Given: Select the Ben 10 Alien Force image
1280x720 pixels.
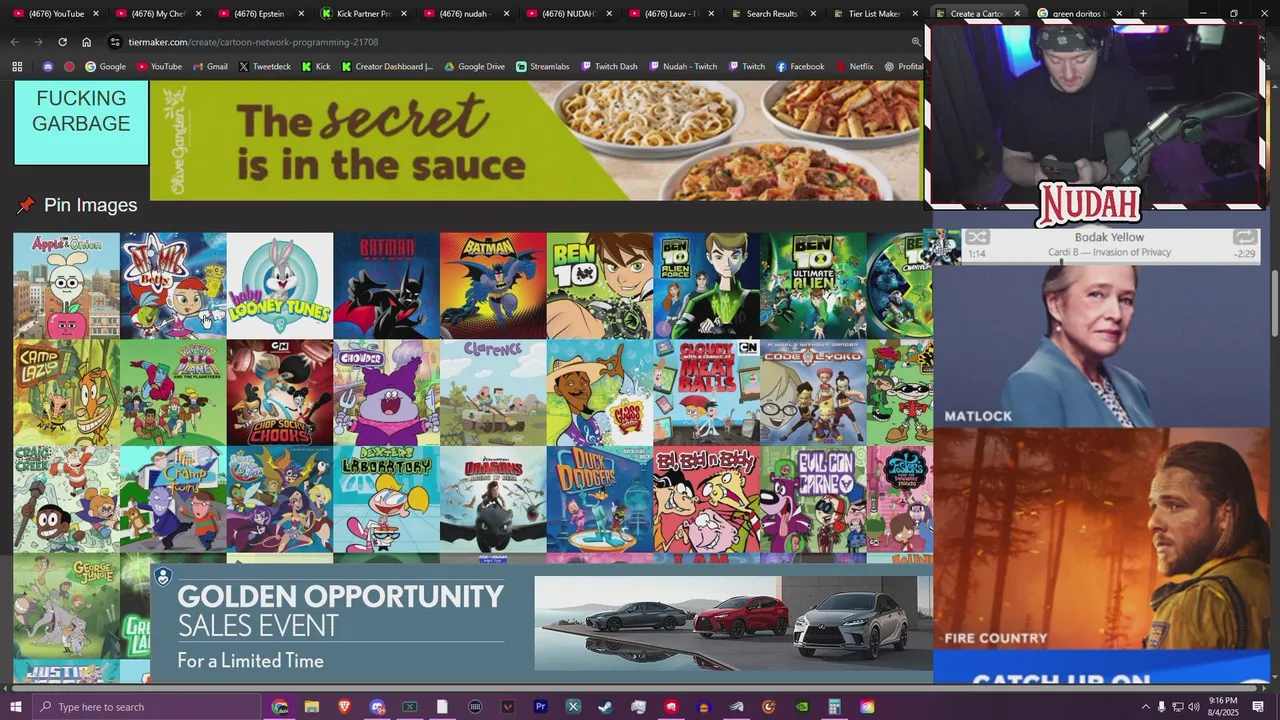Looking at the screenshot, I should click(x=707, y=286).
